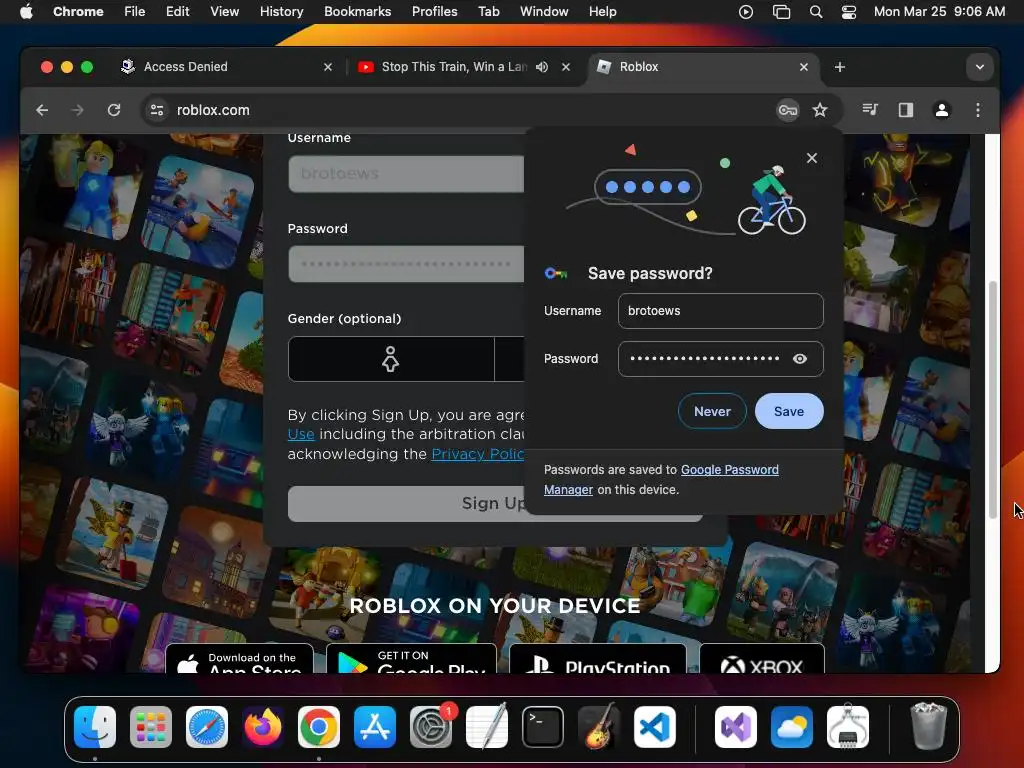Open the Apple menu
Viewport: 1024px width, 768px height.
tap(26, 12)
